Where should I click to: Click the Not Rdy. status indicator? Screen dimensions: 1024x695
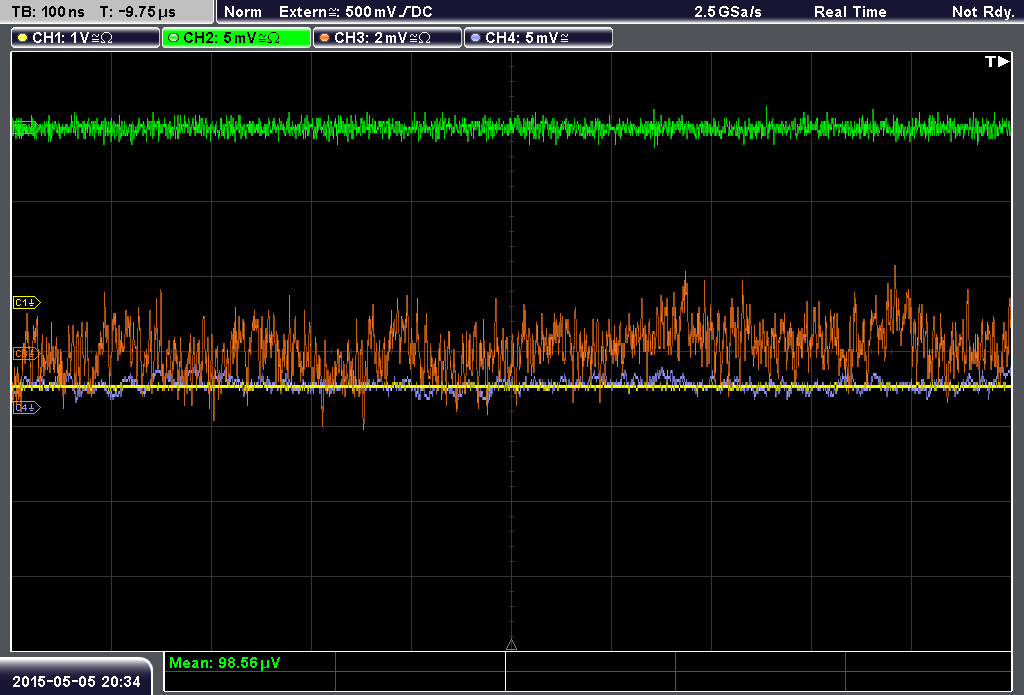(983, 12)
